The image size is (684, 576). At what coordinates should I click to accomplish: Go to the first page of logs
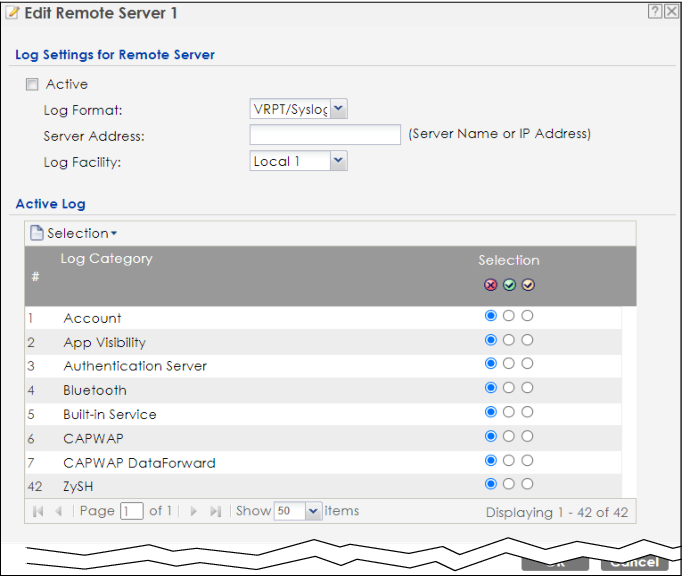[x=39, y=511]
